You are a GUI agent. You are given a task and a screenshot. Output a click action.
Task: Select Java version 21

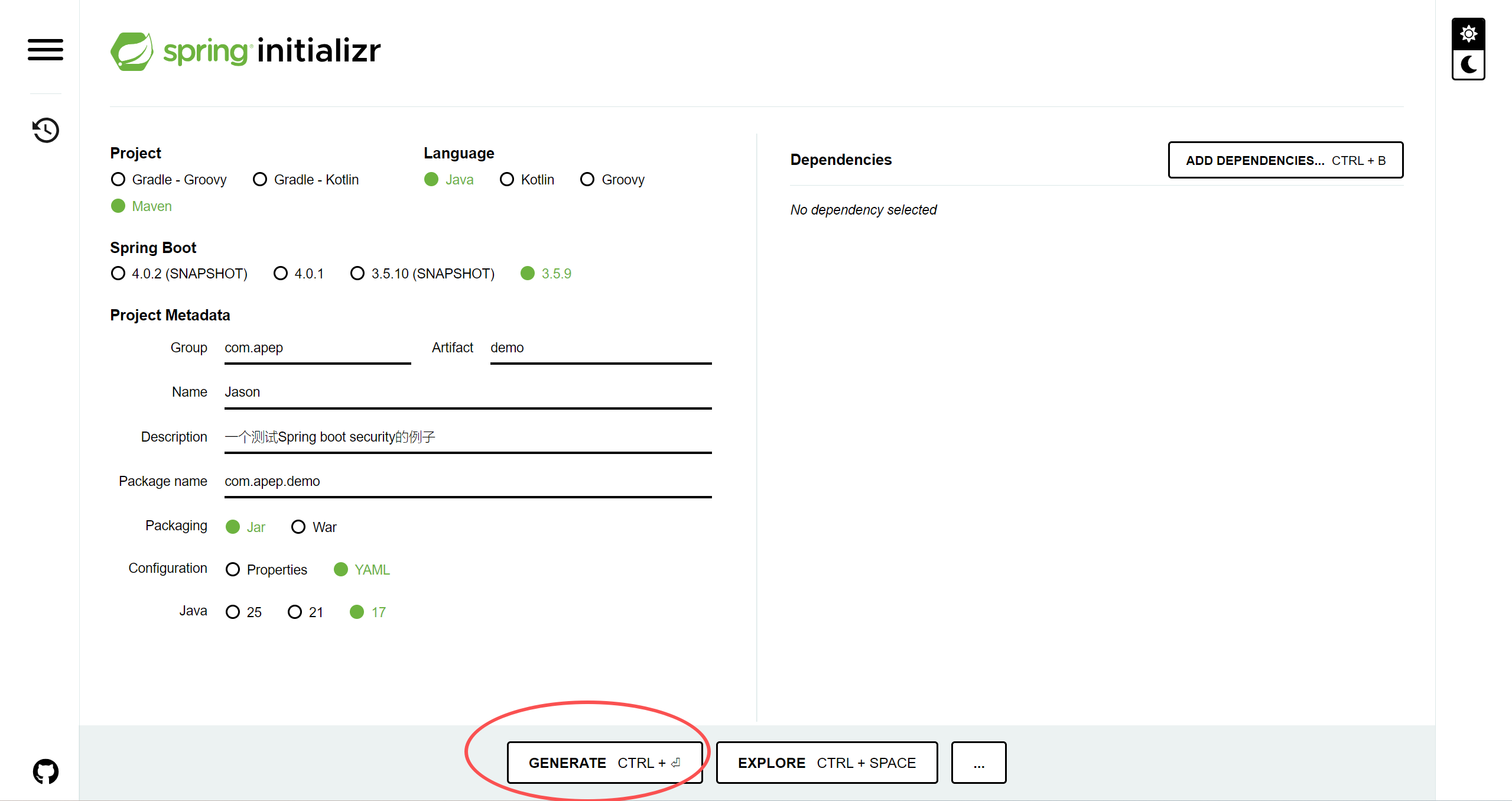295,612
